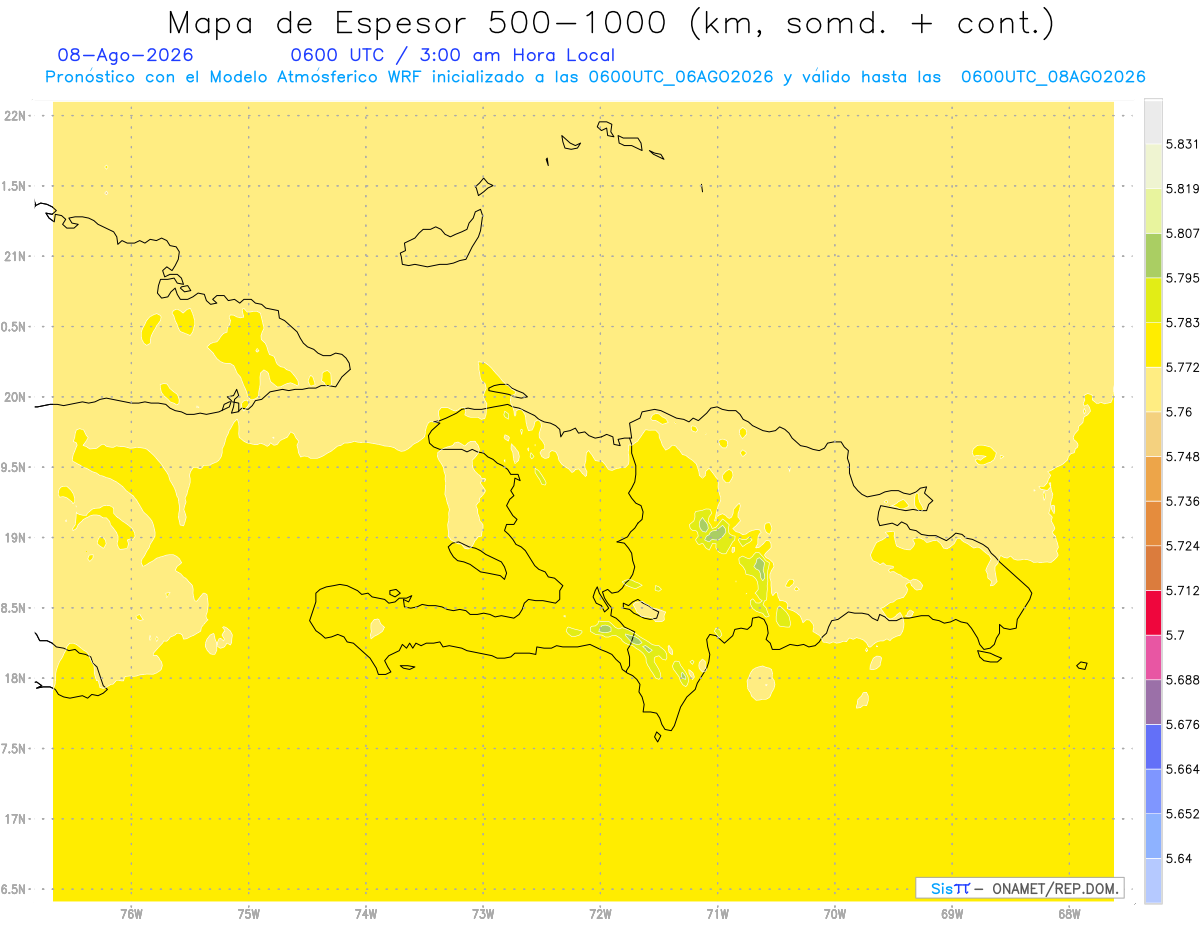Pick the purple swatch between 5.676 and 5.688

[1153, 701]
